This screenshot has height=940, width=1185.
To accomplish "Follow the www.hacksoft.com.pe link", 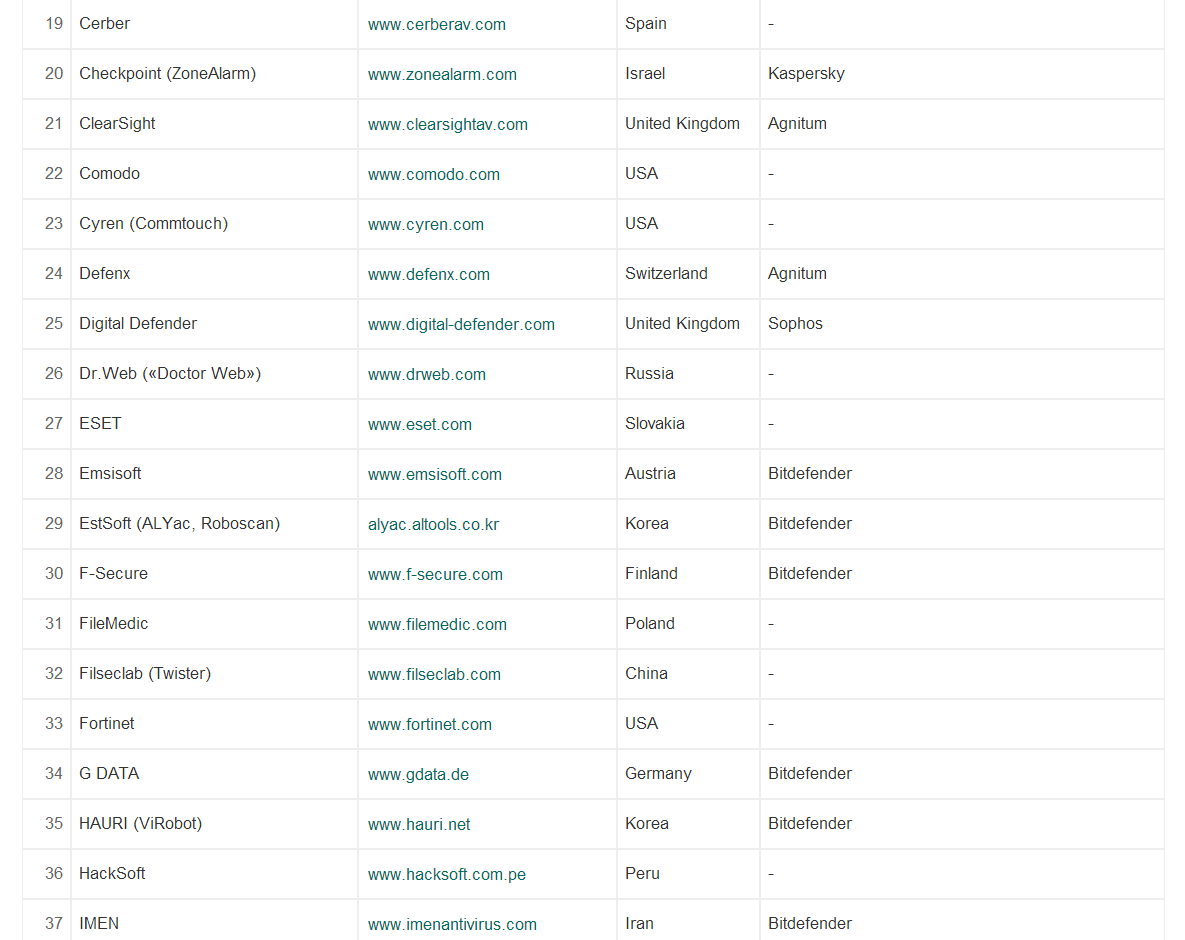I will [446, 874].
